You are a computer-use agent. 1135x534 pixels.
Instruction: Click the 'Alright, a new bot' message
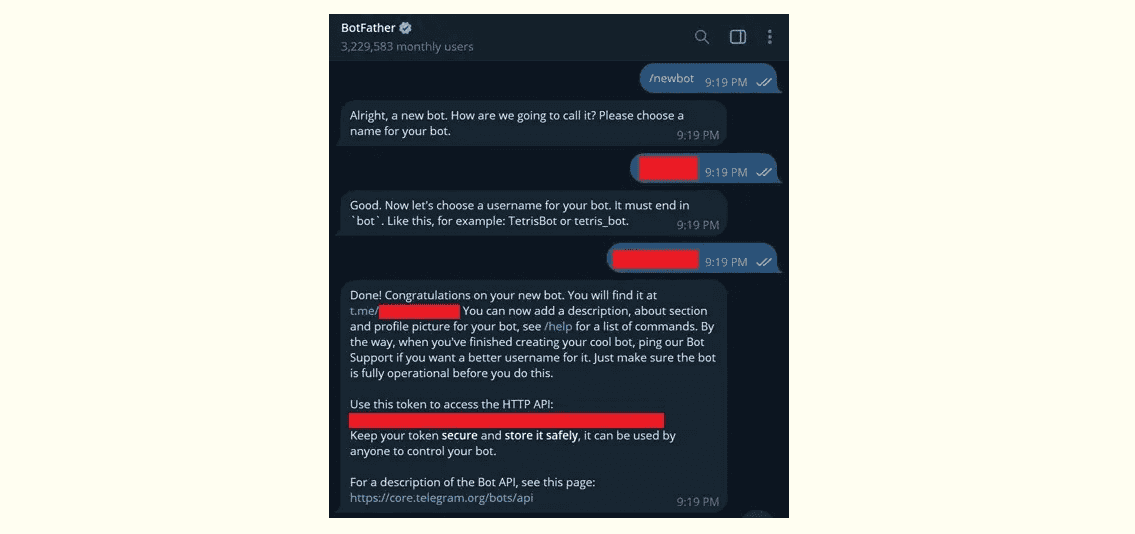[531, 123]
